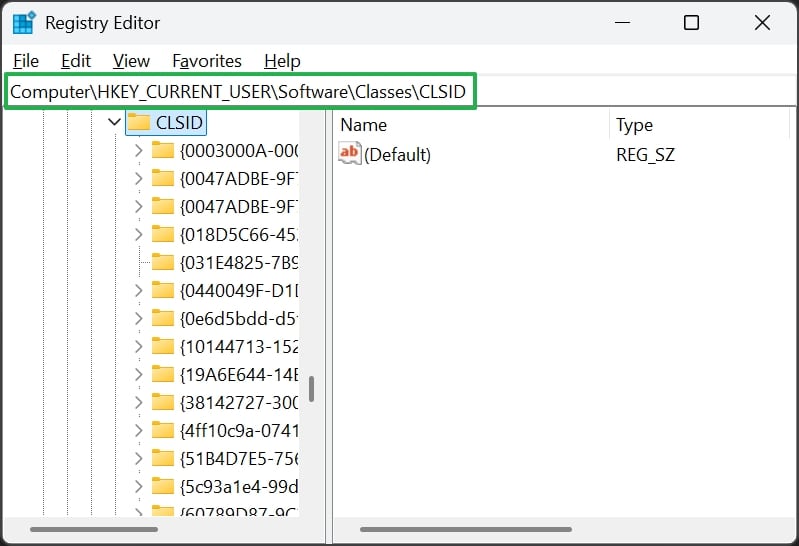
Task: Select the (Default) string value icon
Action: point(350,154)
